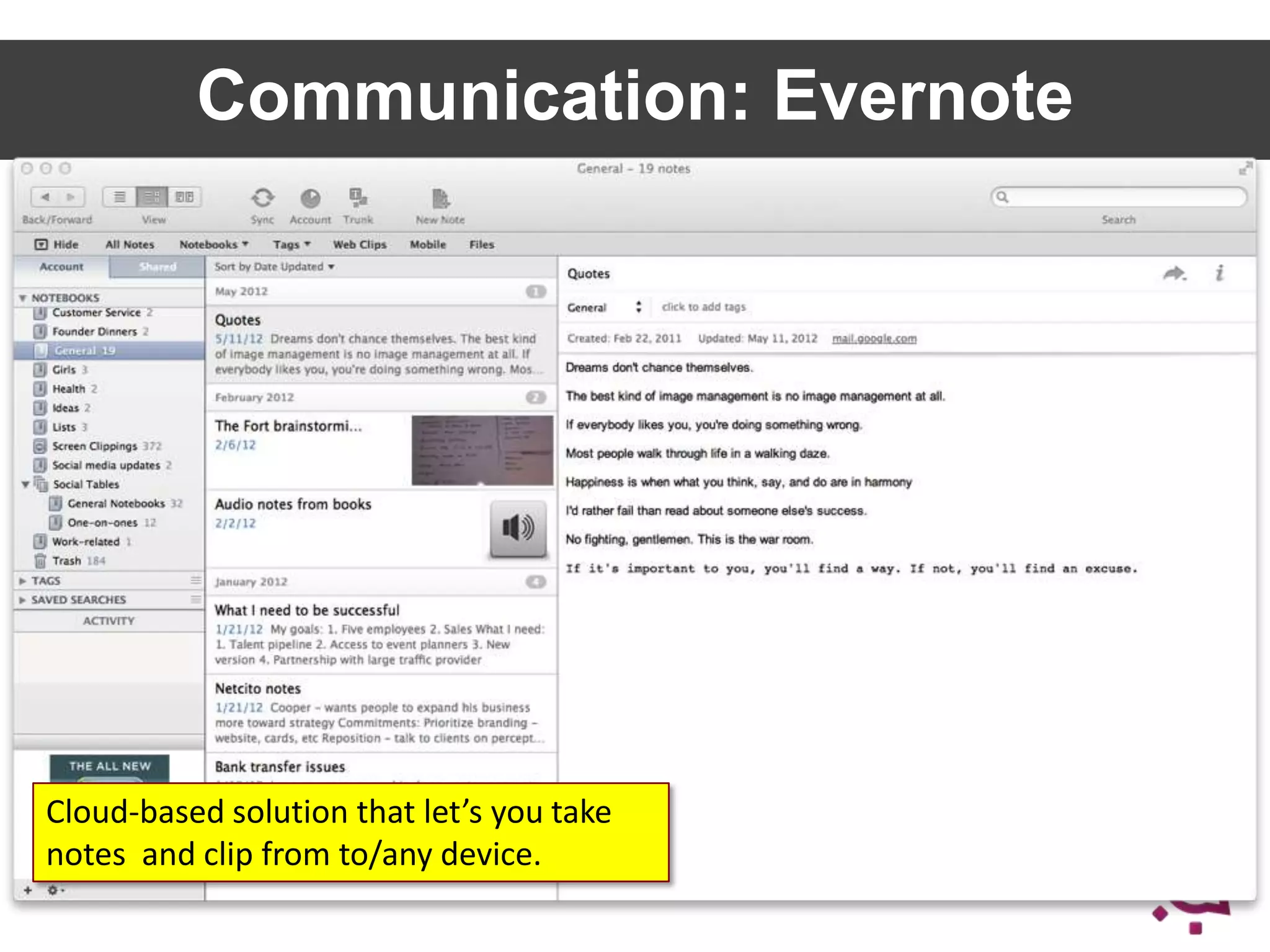Click the ACTIVITY section header
This screenshot has height=952, width=1270.
[109, 621]
